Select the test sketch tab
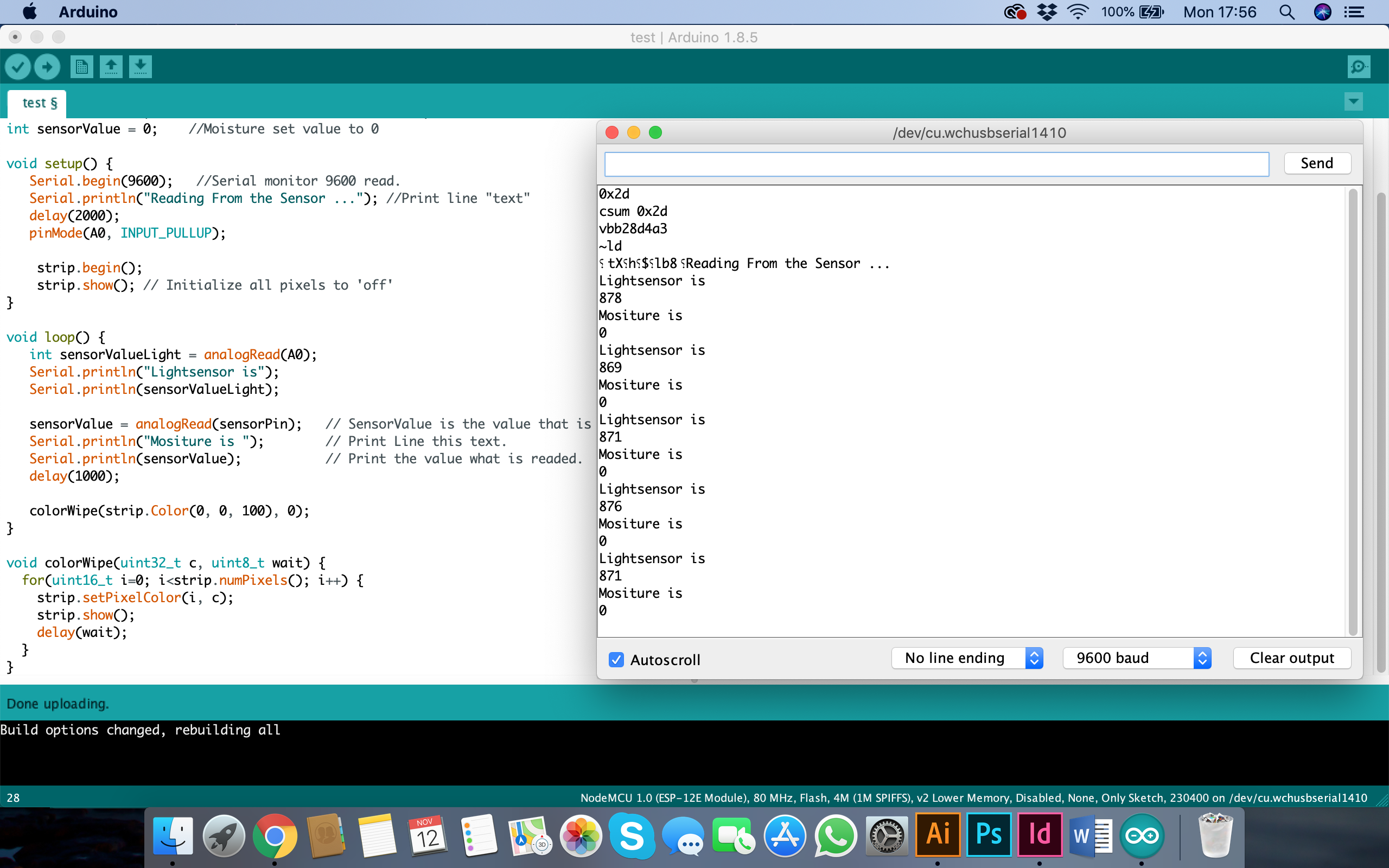 (x=39, y=103)
